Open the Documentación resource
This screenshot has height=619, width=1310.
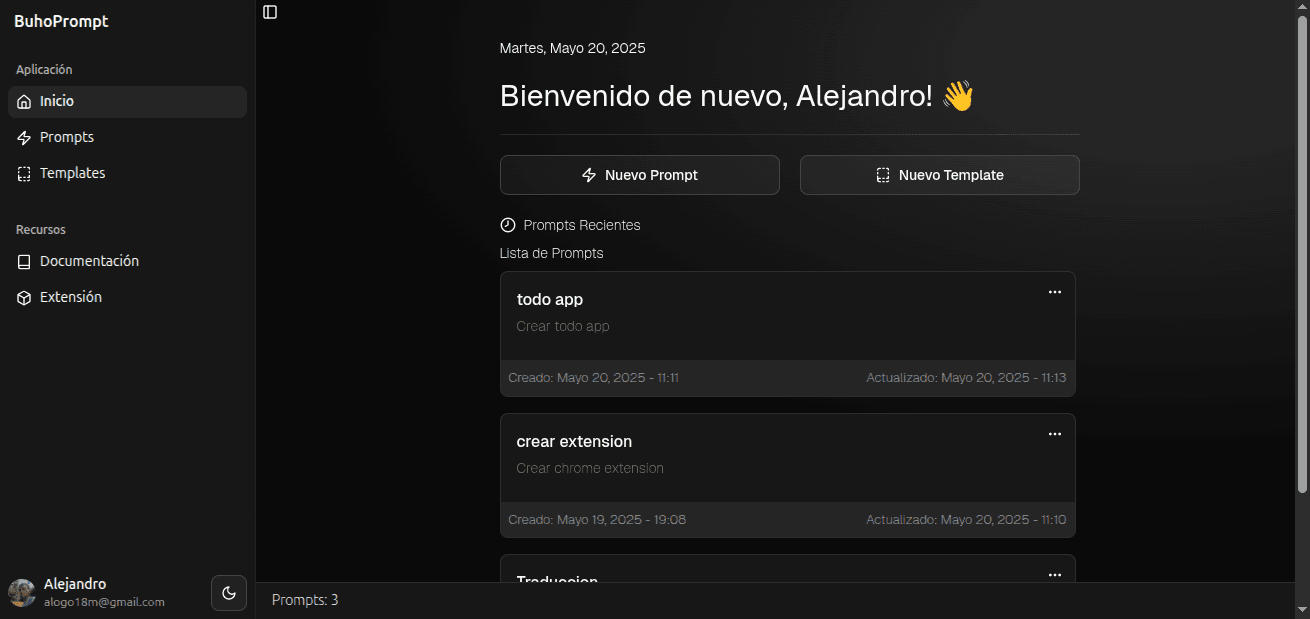tap(127, 262)
